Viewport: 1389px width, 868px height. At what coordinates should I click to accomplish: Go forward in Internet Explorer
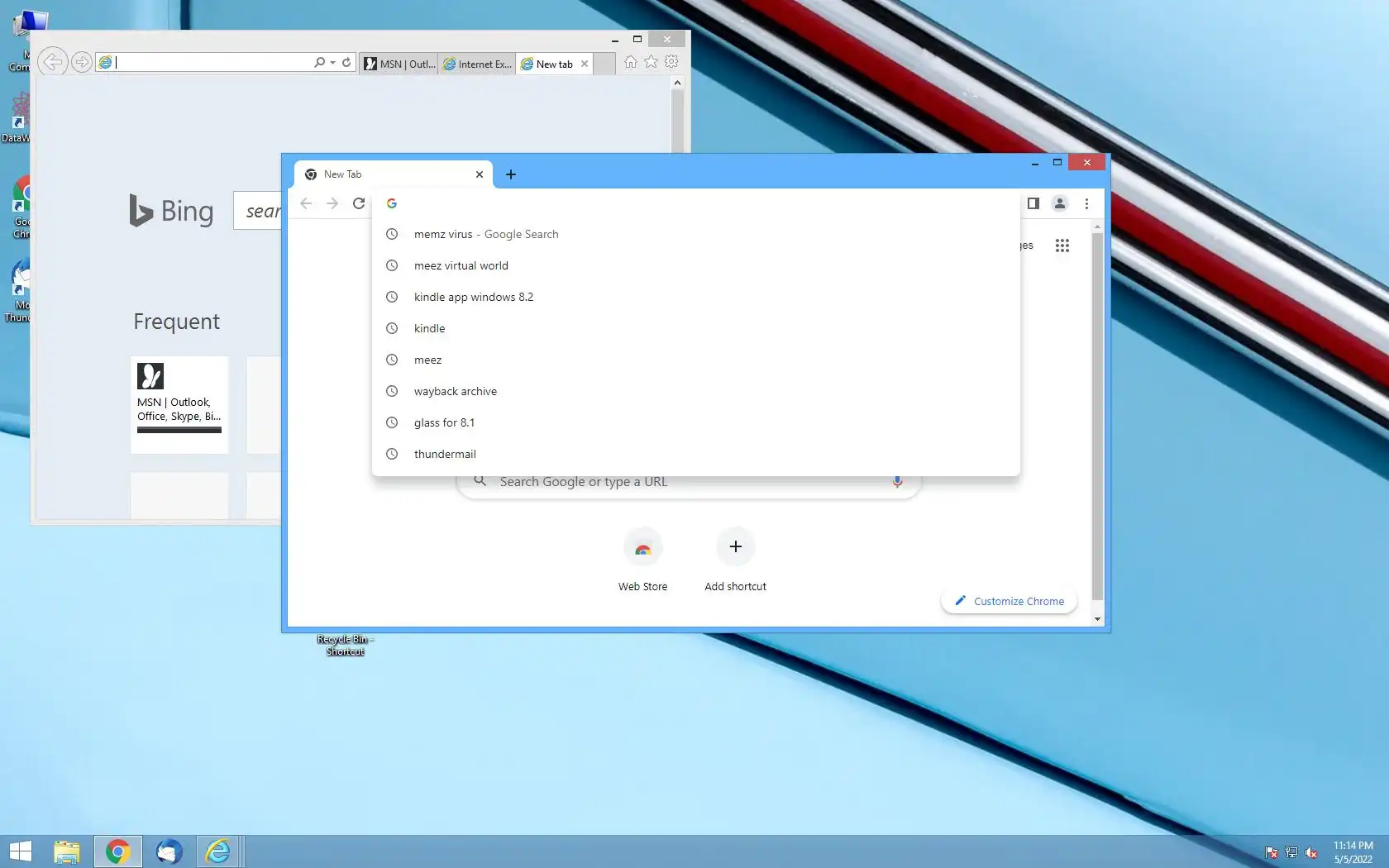pos(81,62)
